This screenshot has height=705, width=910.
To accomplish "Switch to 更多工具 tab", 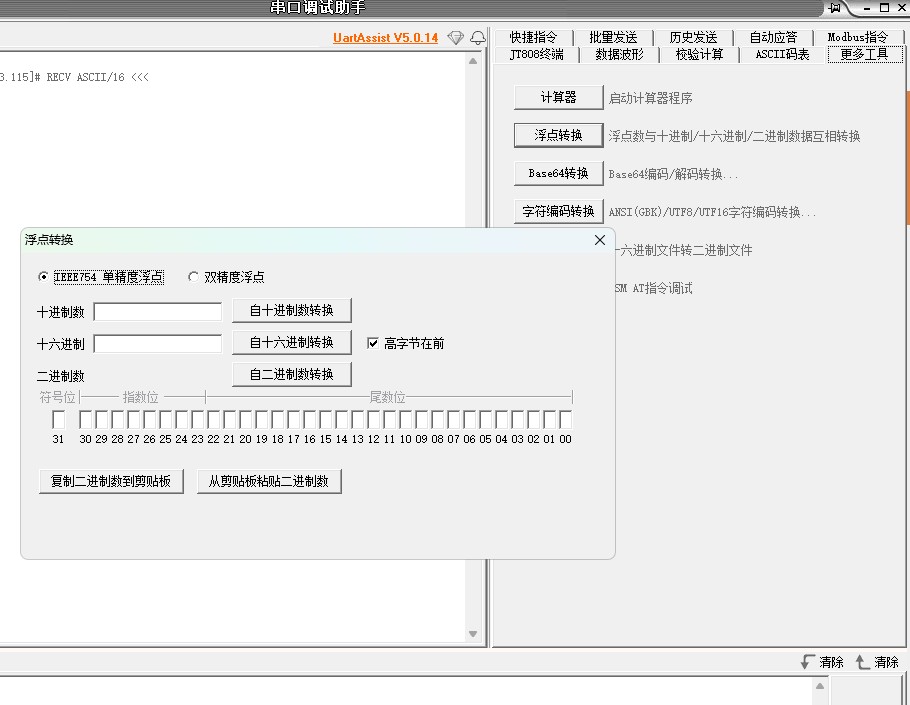I will (x=864, y=55).
